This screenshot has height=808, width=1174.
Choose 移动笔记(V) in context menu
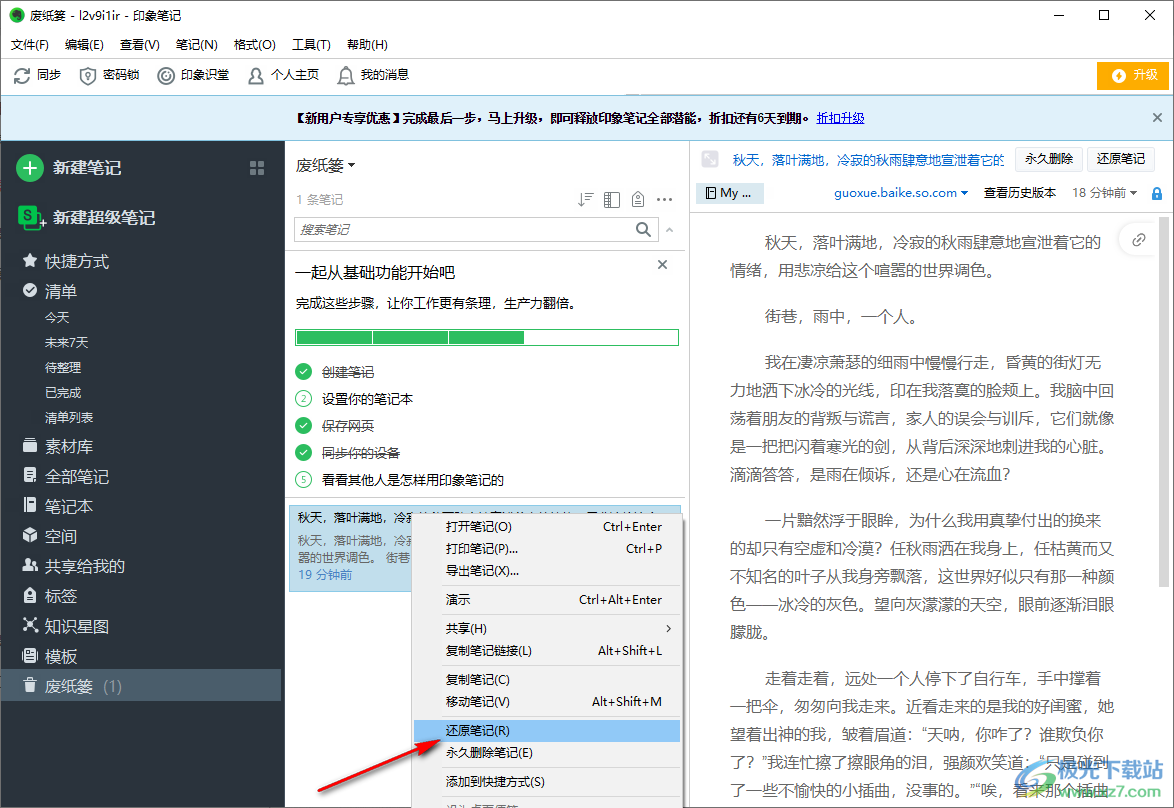(x=547, y=702)
